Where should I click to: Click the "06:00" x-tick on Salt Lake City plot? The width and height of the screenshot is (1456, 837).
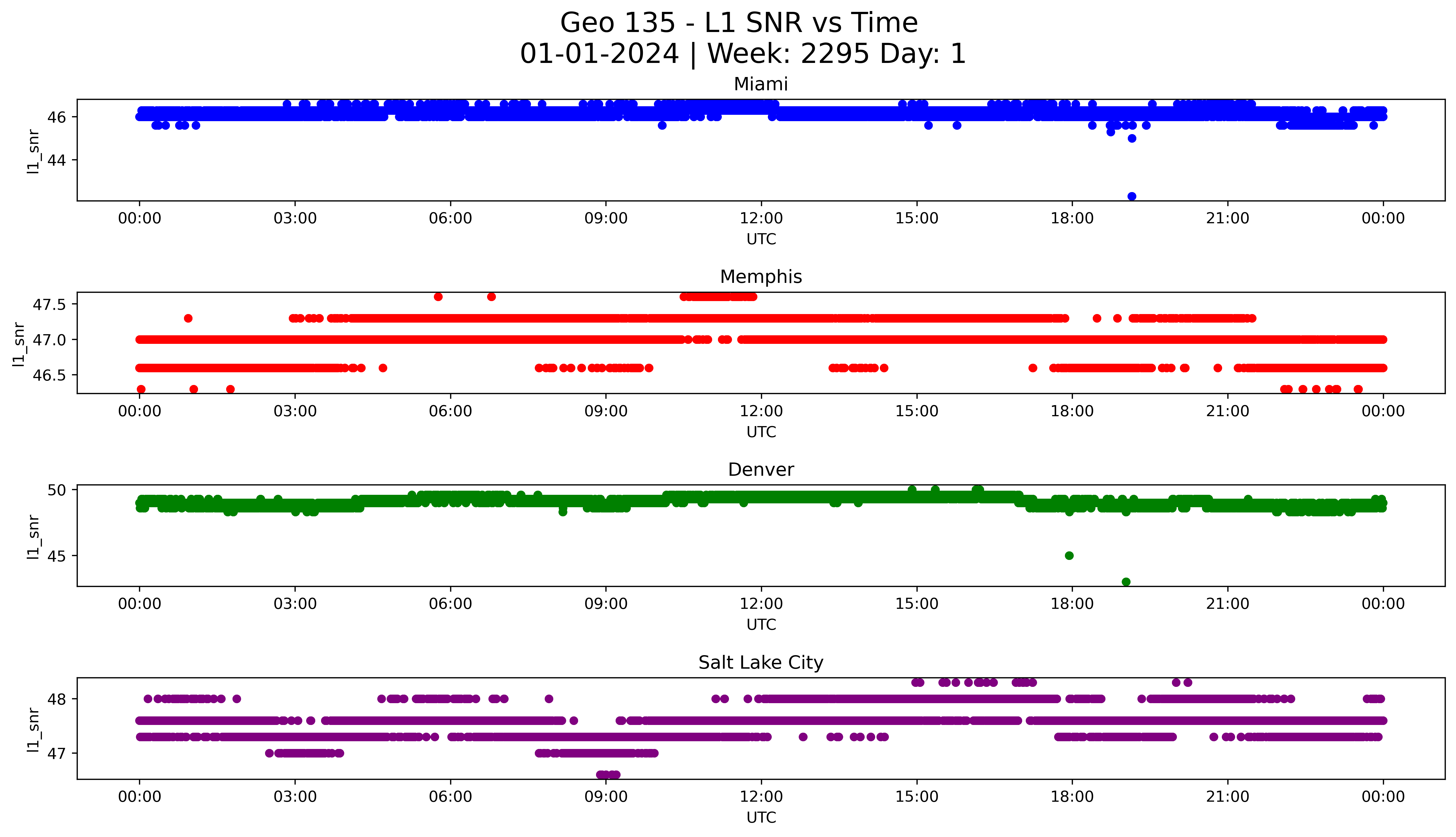(450, 797)
